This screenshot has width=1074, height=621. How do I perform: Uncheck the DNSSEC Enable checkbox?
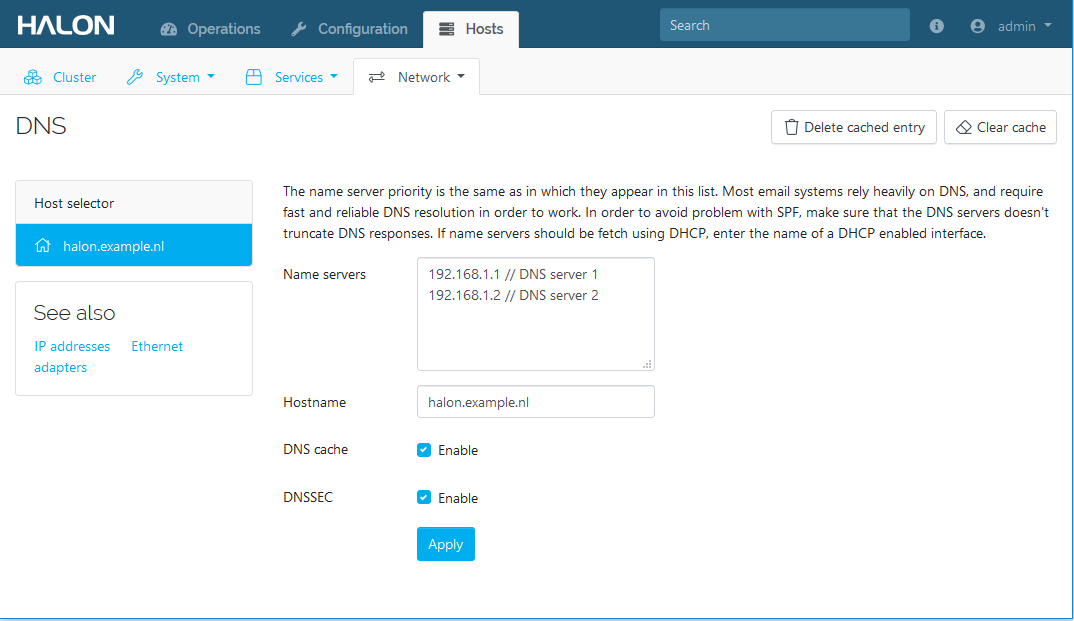tap(424, 498)
